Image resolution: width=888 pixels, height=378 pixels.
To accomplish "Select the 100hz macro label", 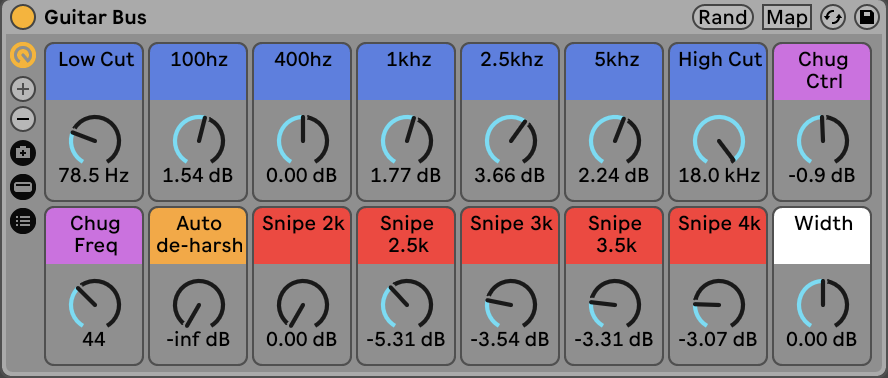I will point(198,72).
